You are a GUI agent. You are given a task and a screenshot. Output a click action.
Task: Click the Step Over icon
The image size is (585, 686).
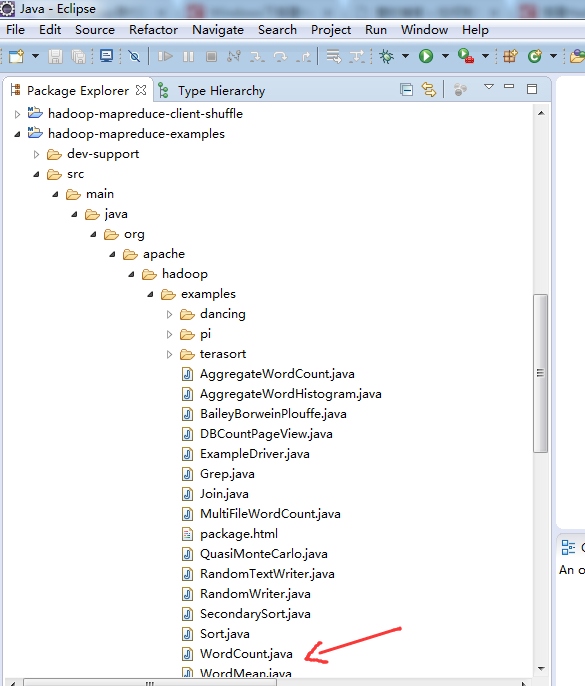click(280, 56)
